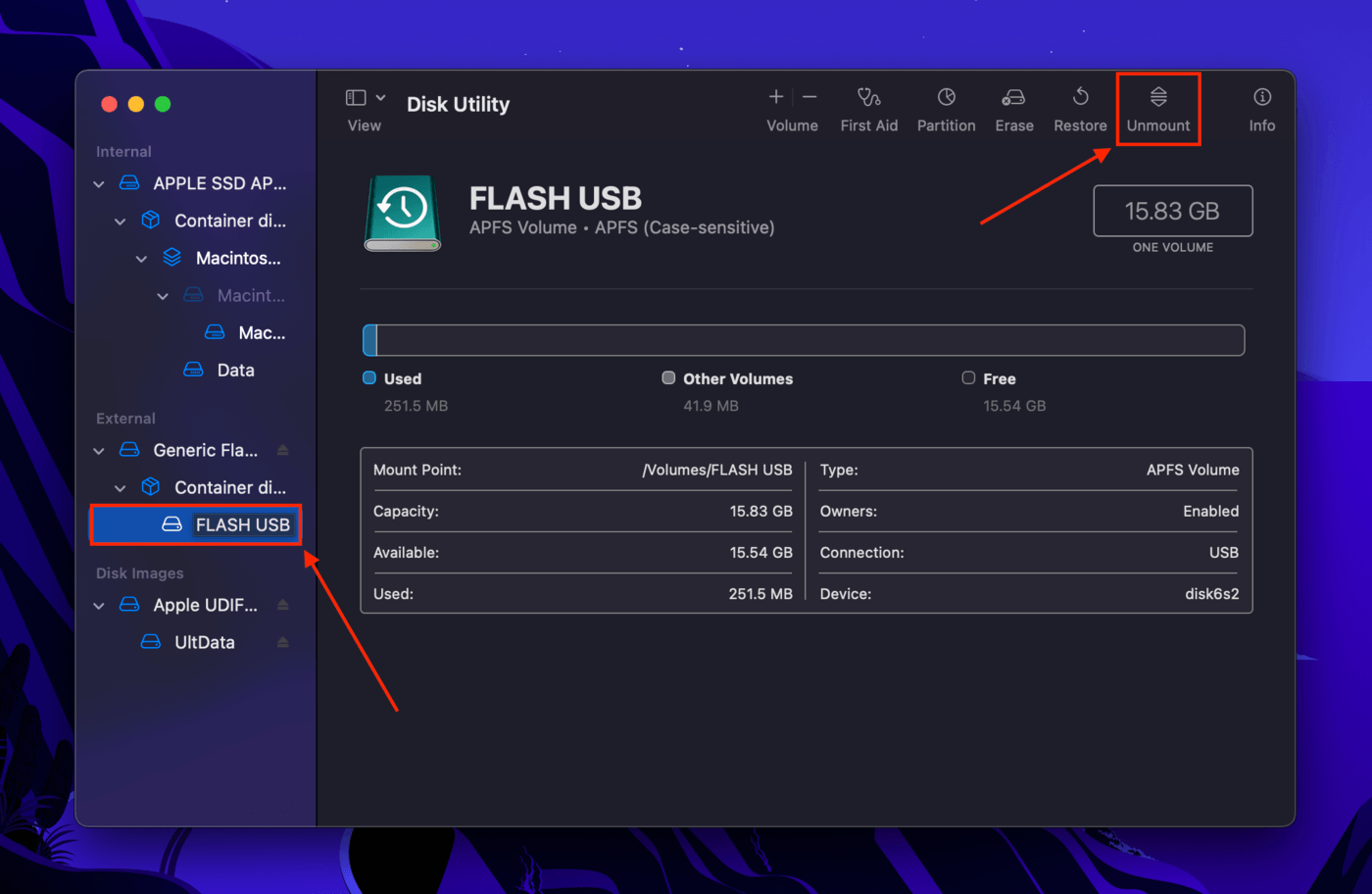Eject the Generic Flash disk
This screenshot has width=1372, height=894.
coord(283,450)
